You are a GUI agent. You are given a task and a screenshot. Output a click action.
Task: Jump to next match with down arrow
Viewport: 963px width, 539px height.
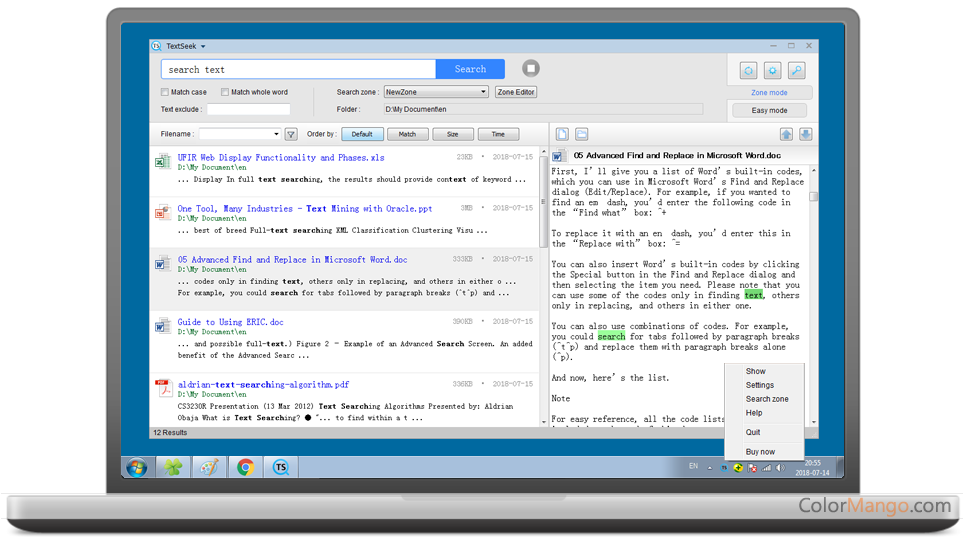click(x=805, y=134)
